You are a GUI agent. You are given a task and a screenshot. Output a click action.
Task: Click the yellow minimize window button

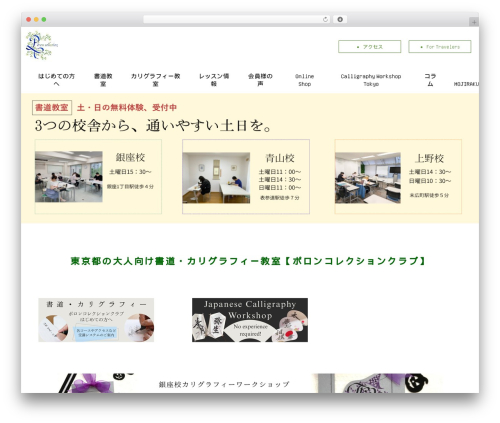[36, 20]
